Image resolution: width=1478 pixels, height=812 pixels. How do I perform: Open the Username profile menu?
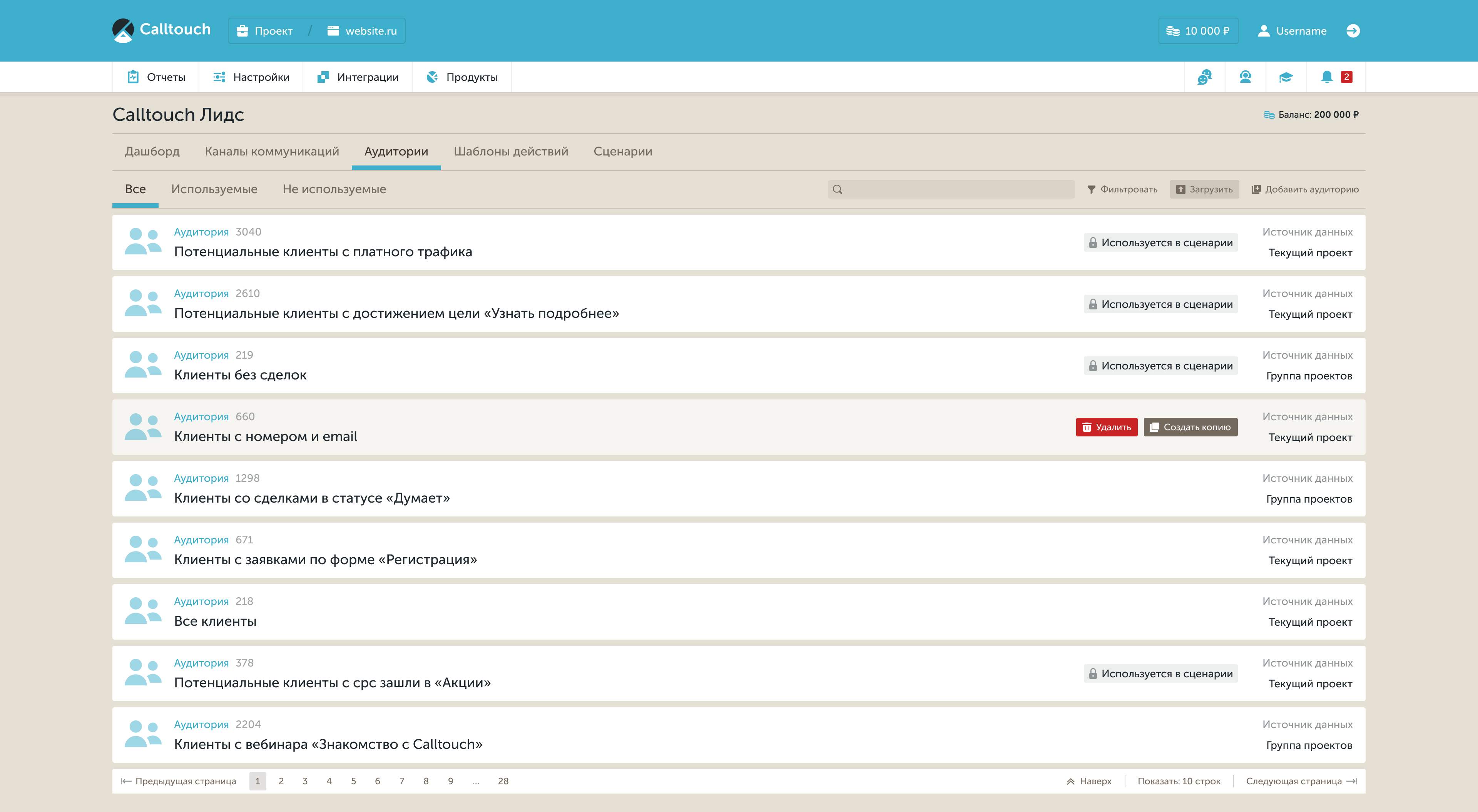[x=1292, y=31]
